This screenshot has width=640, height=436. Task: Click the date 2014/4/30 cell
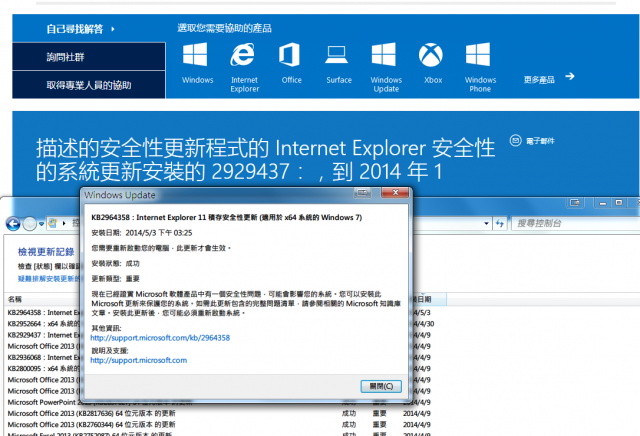424,323
